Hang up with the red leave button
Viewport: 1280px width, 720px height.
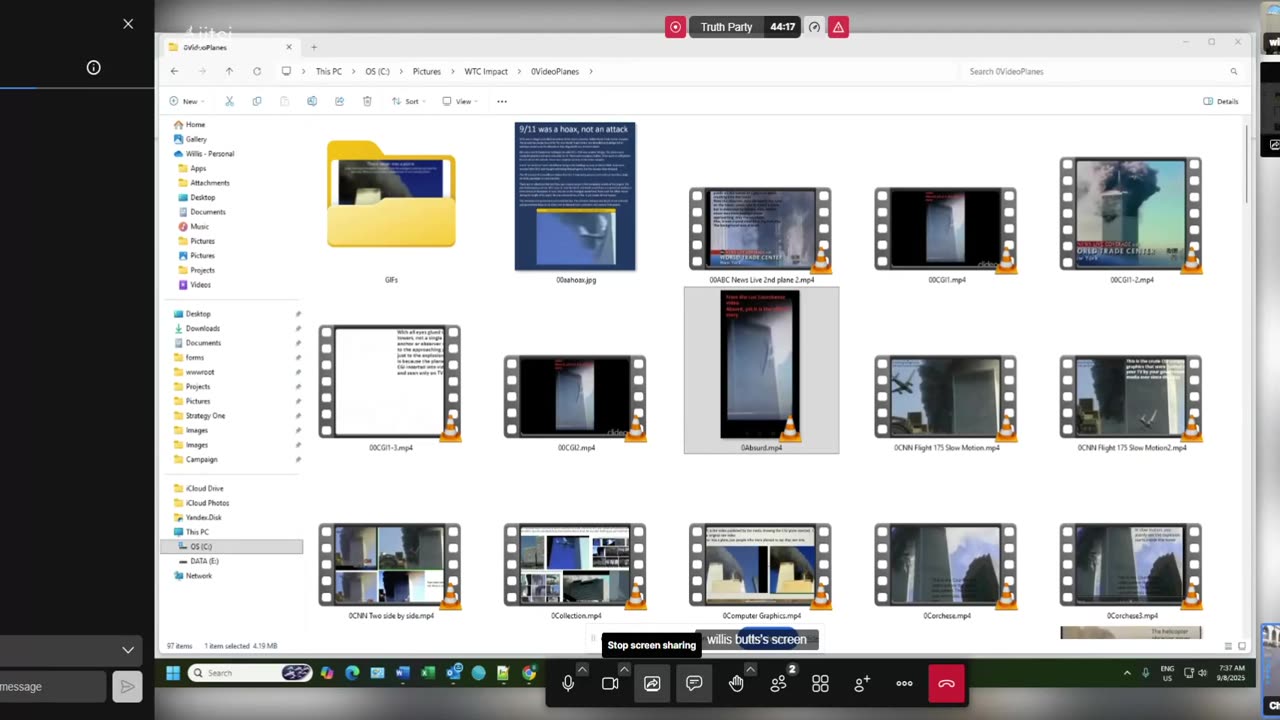(946, 684)
